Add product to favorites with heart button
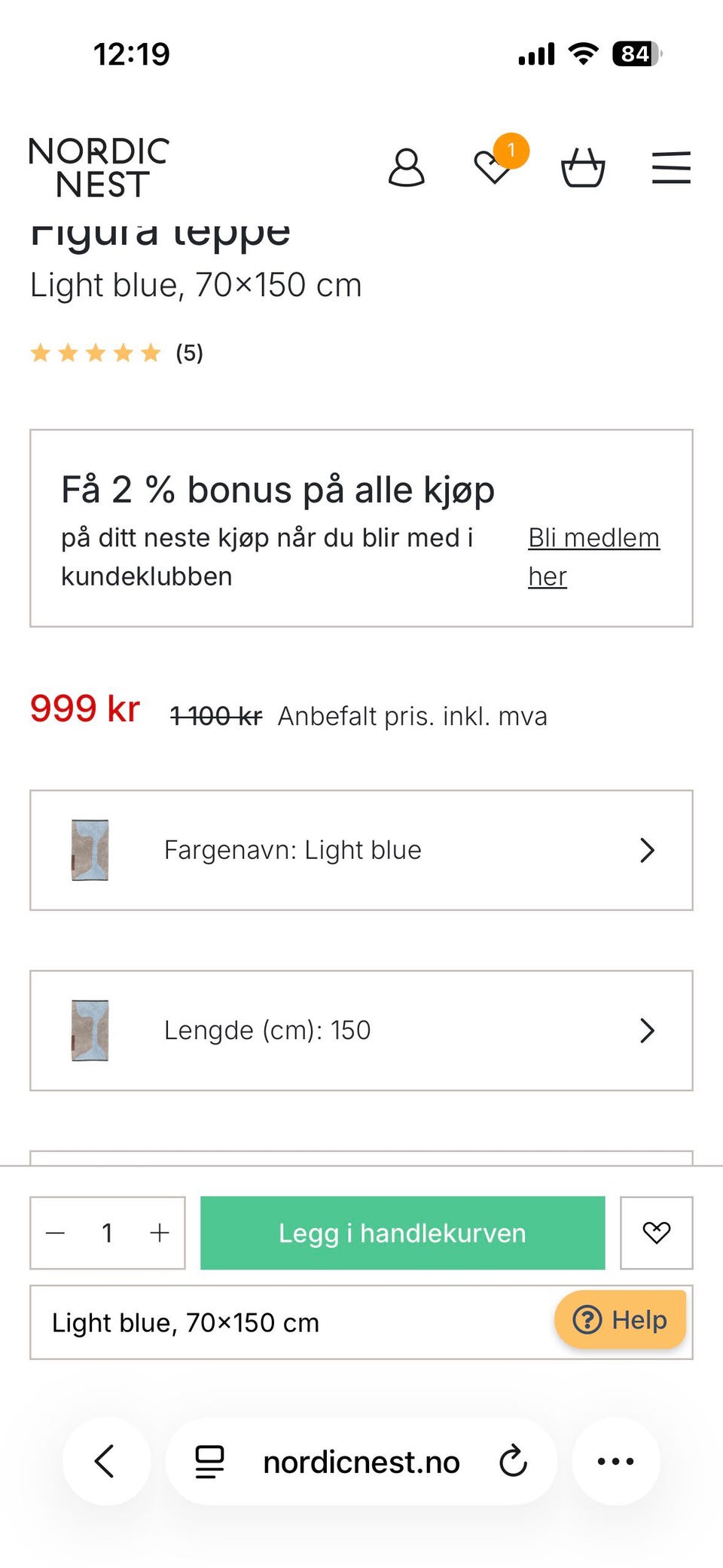 656,1233
